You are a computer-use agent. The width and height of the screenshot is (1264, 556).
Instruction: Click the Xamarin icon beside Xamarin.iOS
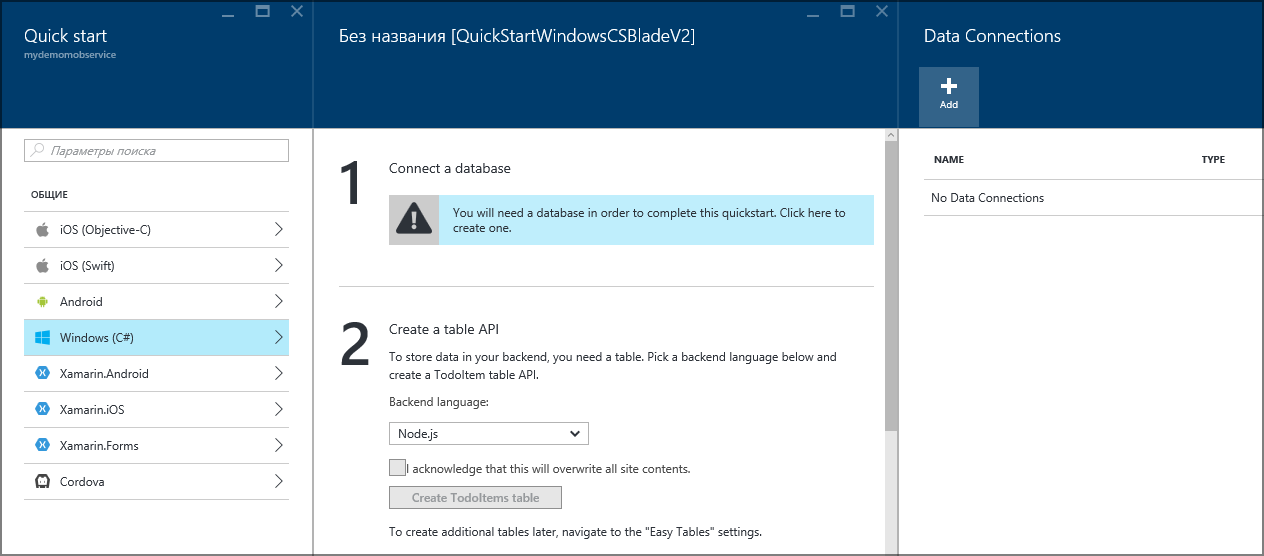[42, 409]
